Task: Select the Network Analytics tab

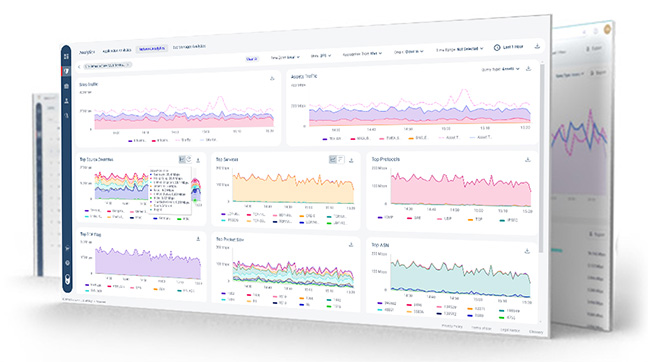Action: tap(152, 49)
